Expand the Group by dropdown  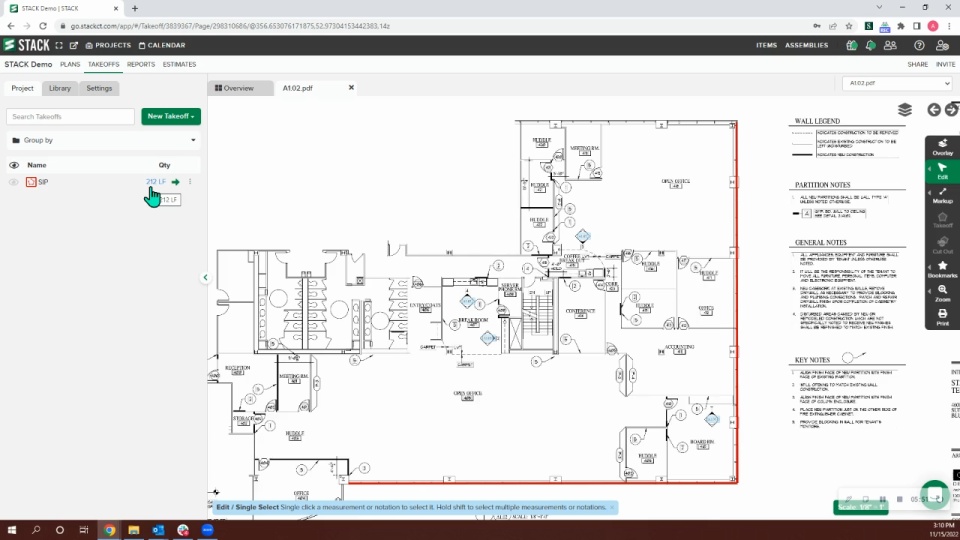104,140
